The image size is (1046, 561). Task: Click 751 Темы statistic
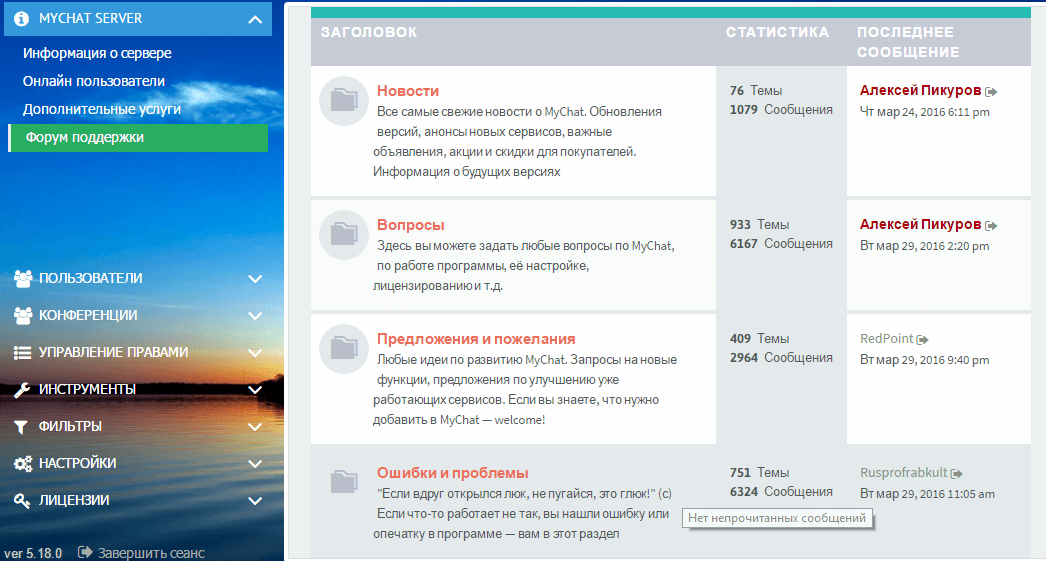[759, 472]
